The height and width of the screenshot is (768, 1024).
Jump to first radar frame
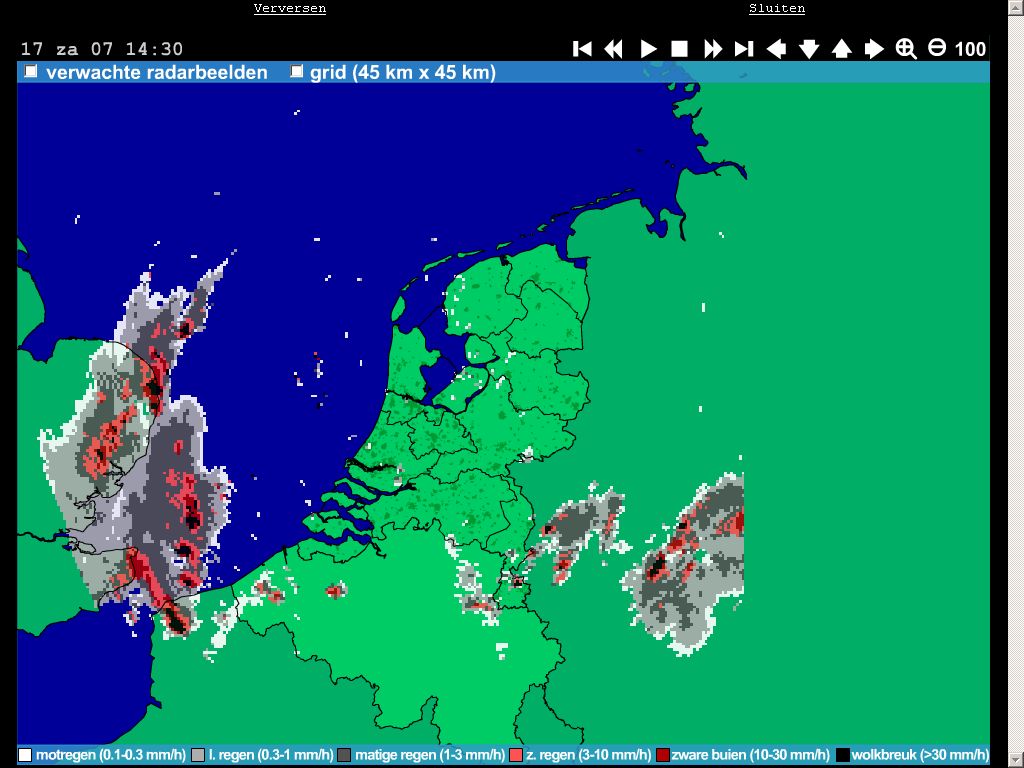(582, 49)
